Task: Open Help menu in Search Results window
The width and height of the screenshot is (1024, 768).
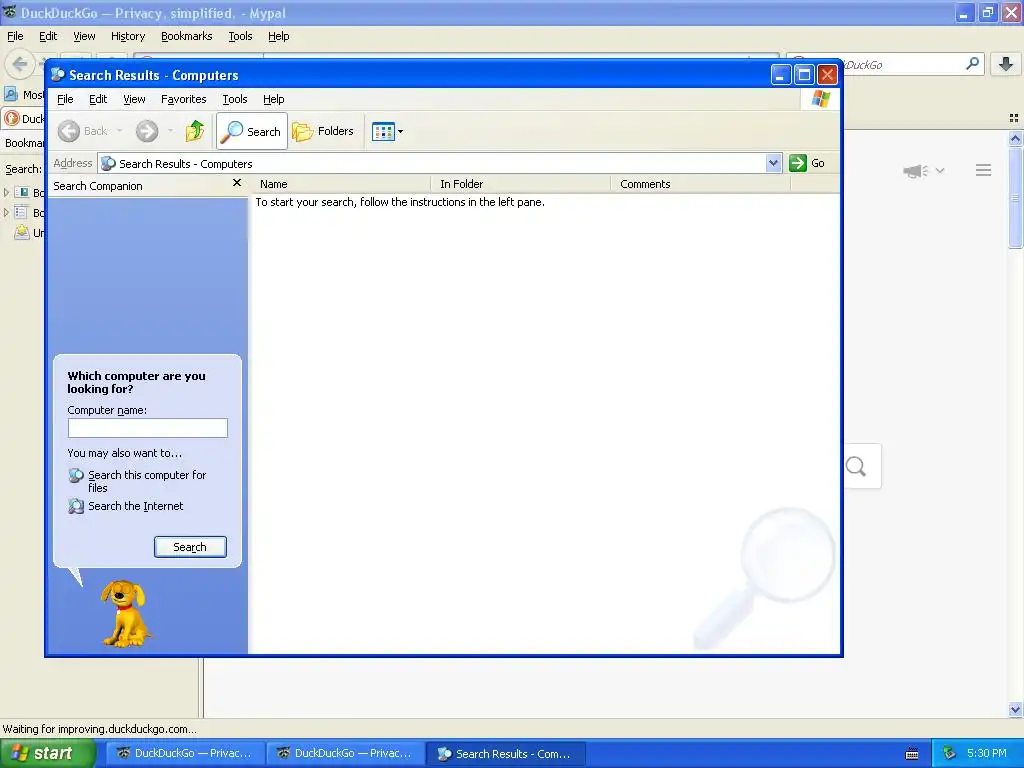Action: click(274, 99)
